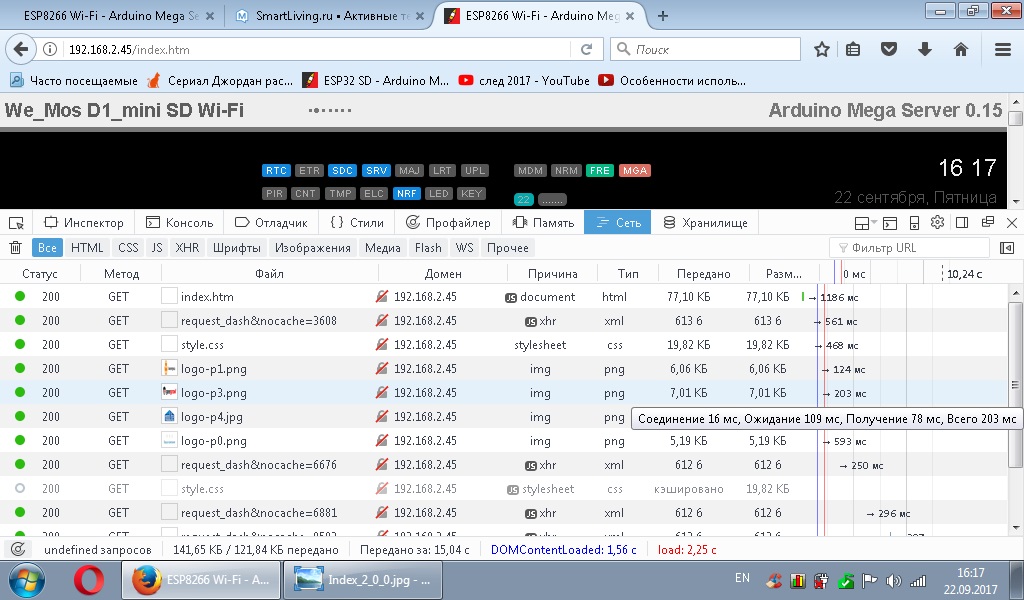Click the Фильтр URL input field
1024x600 pixels.
click(915, 248)
